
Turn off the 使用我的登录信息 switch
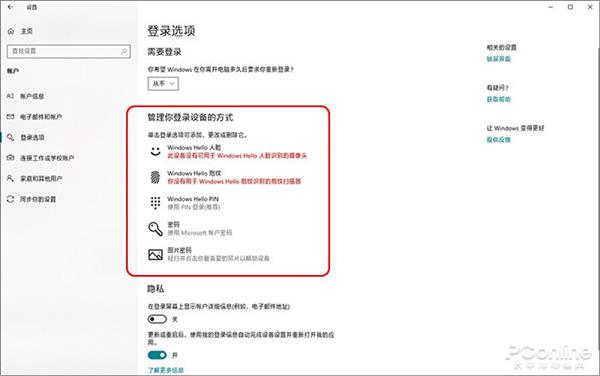[x=157, y=355]
